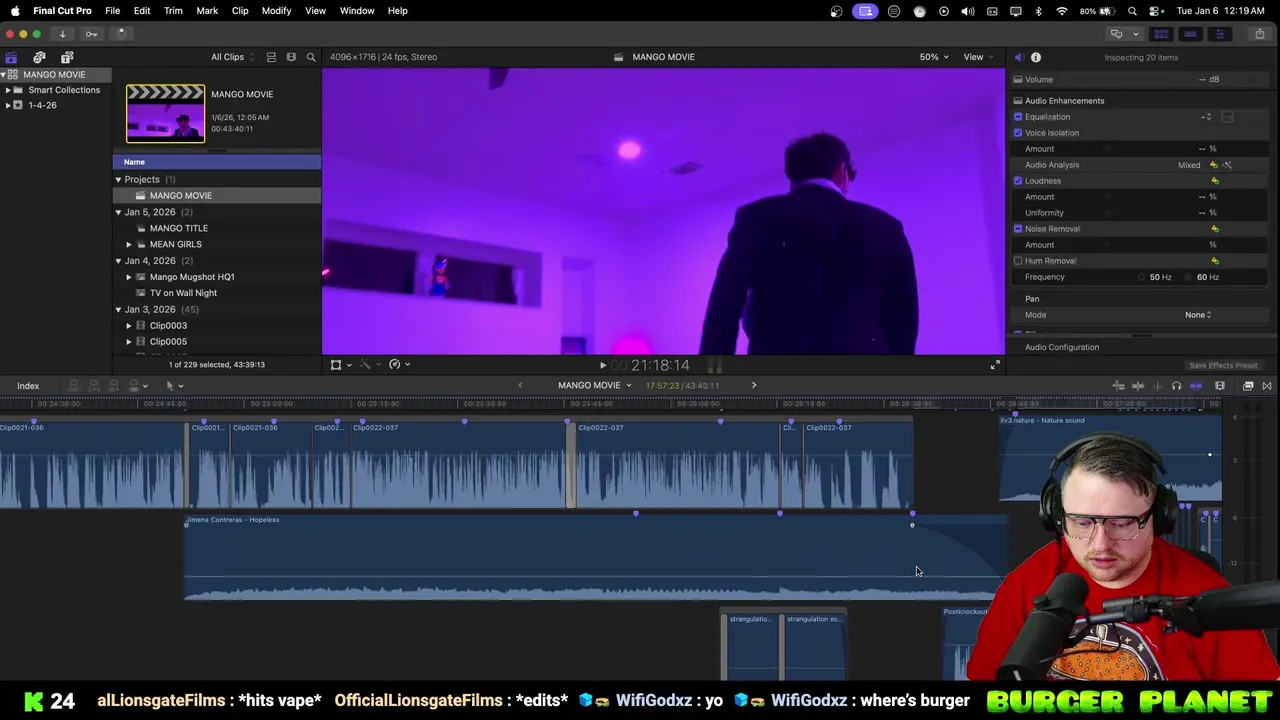Toggle audio skimming in timeline

pos(1157,386)
